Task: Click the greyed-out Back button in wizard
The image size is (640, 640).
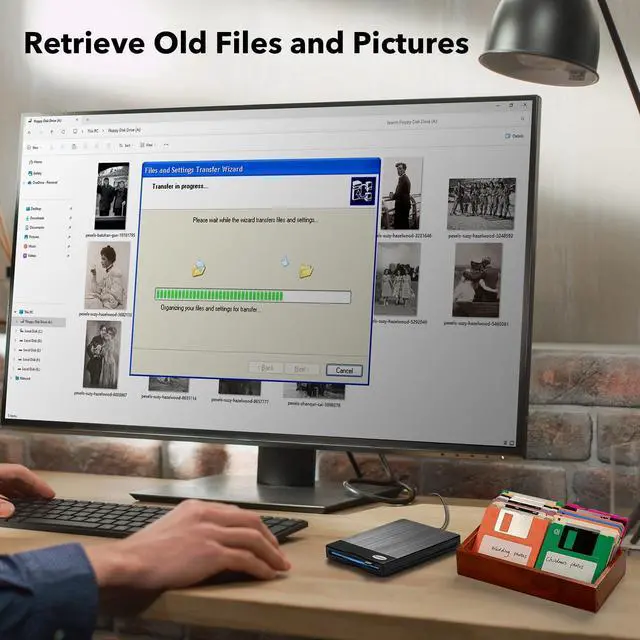Action: 267,368
